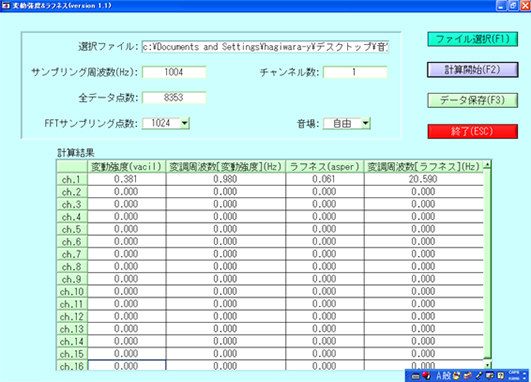Toggle the CAPS indicator in language bar
Viewport: 531px width, 382px height.
(514, 373)
